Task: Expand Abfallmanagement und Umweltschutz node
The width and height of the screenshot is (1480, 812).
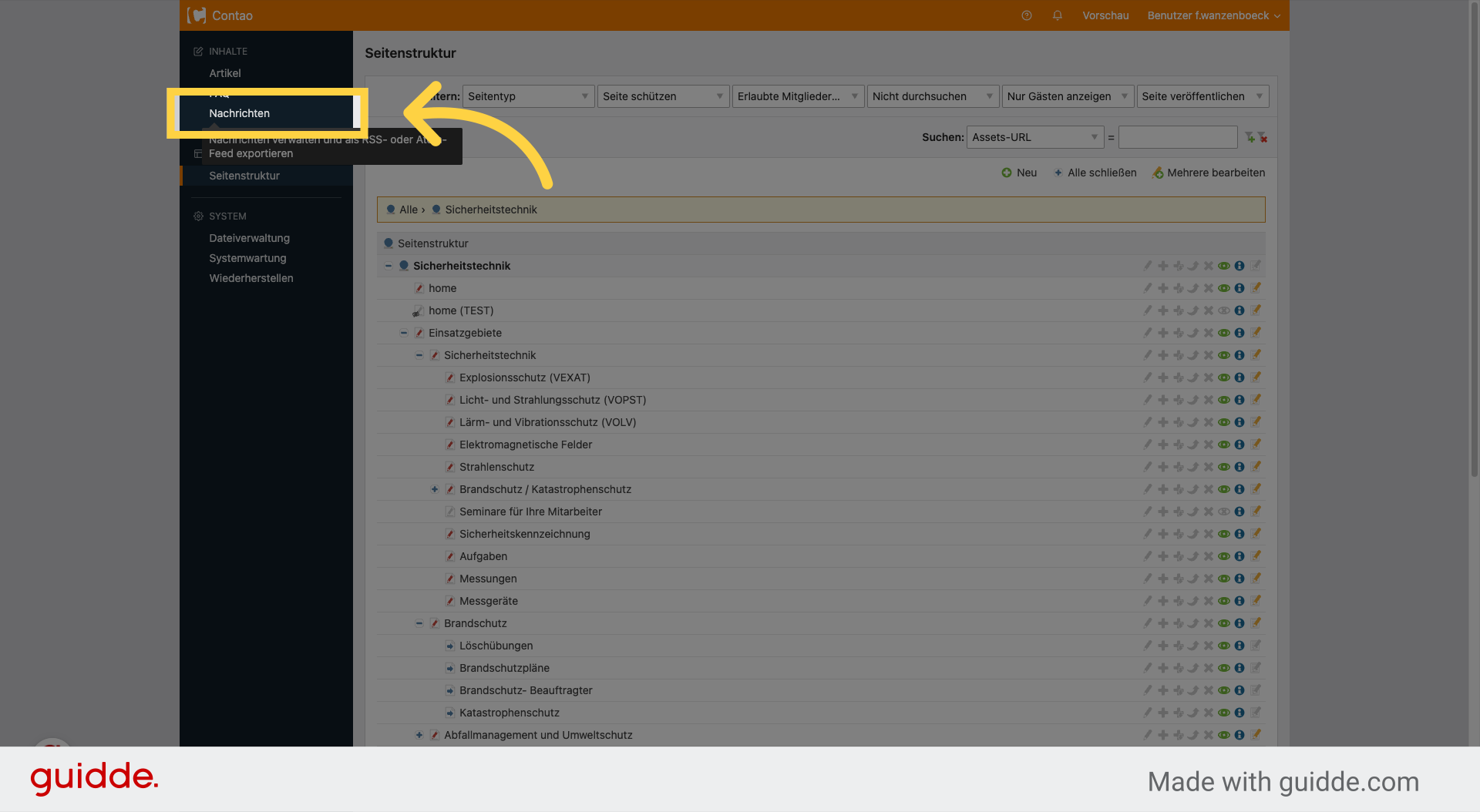Action: pos(419,735)
